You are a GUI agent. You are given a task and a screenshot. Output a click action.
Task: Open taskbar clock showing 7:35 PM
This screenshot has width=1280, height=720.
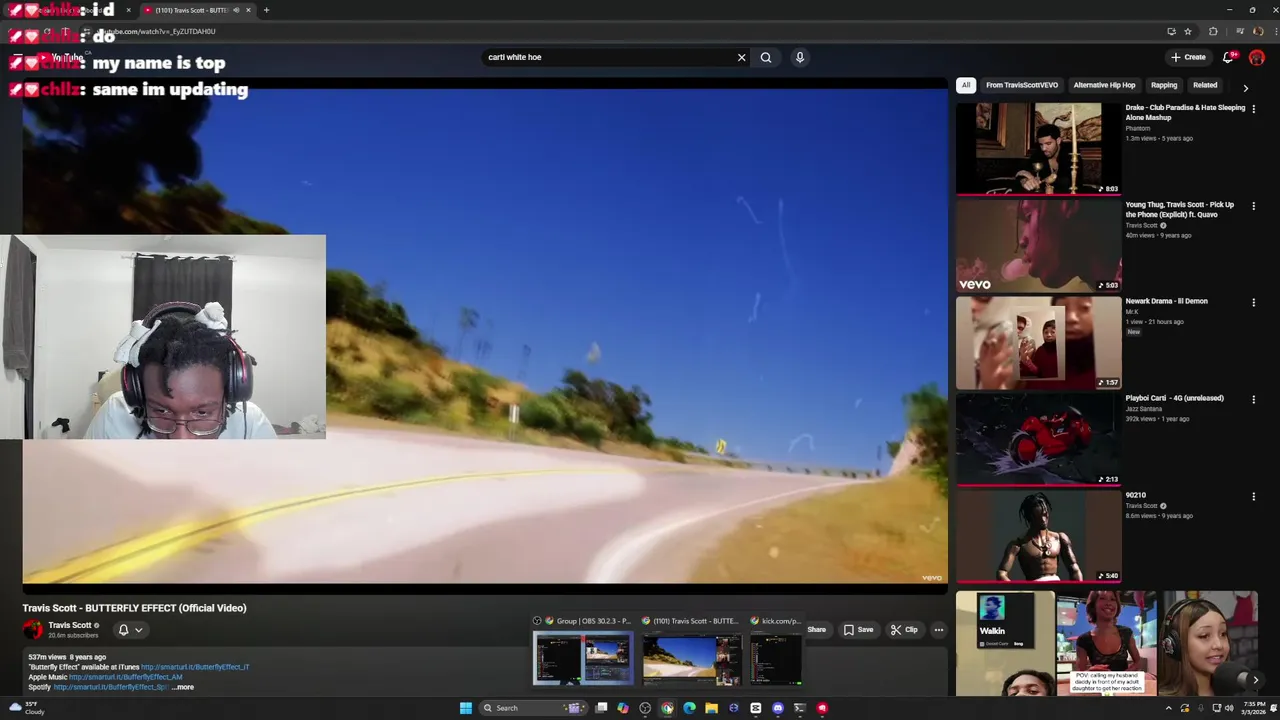[x=1254, y=708]
